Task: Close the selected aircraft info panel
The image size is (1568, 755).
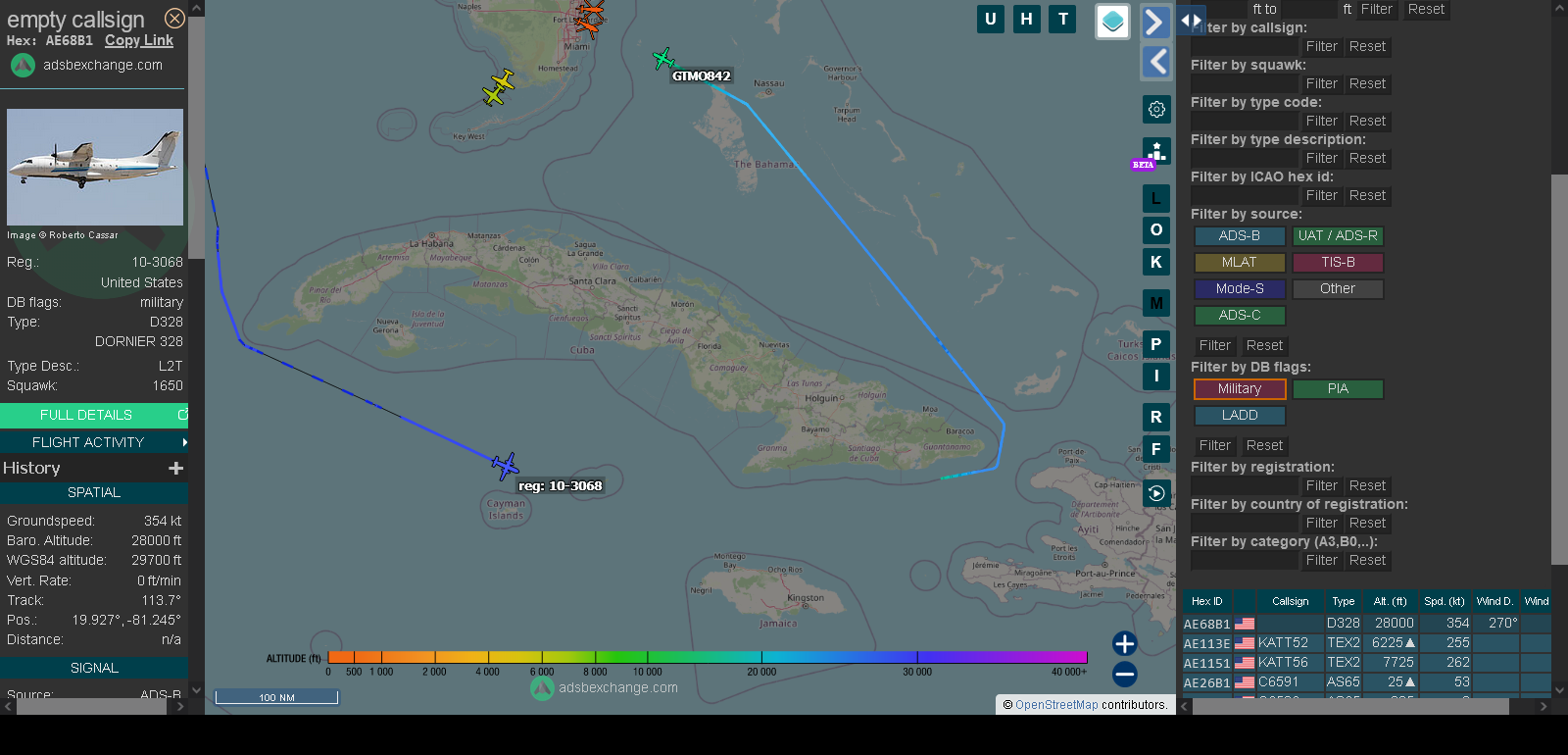Action: 174,18
